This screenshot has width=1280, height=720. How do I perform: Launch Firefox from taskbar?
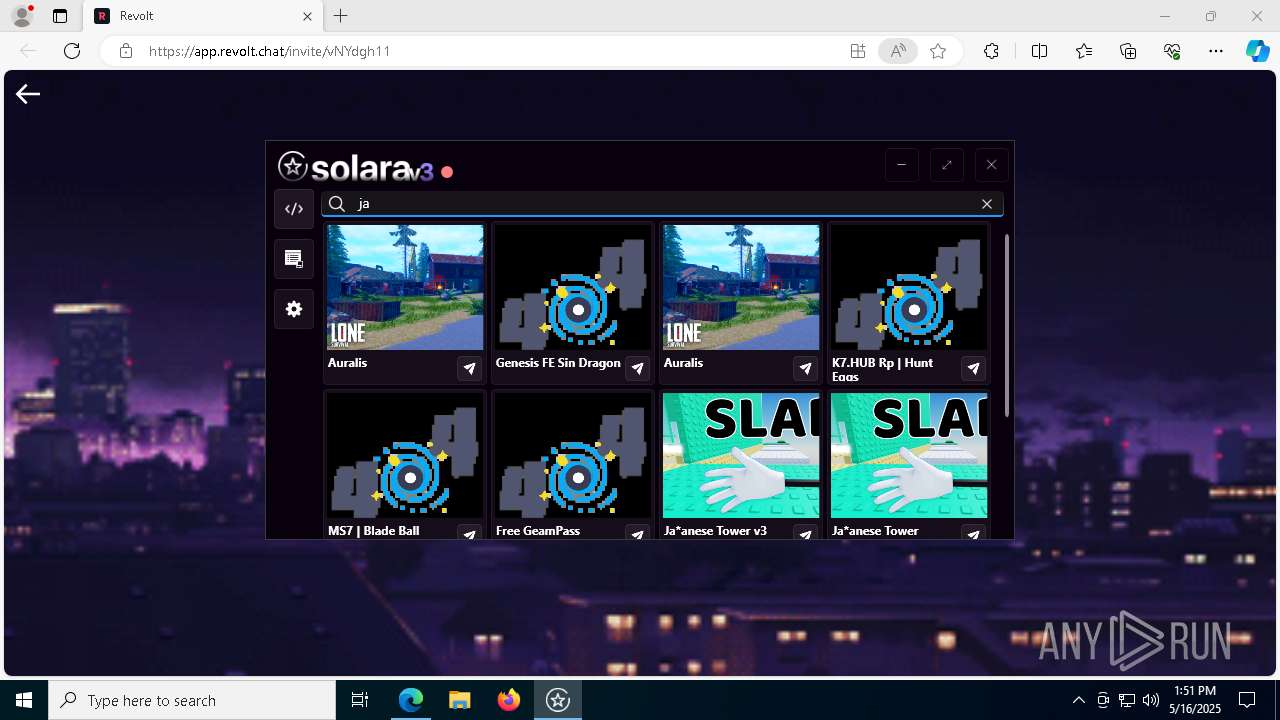tap(509, 700)
